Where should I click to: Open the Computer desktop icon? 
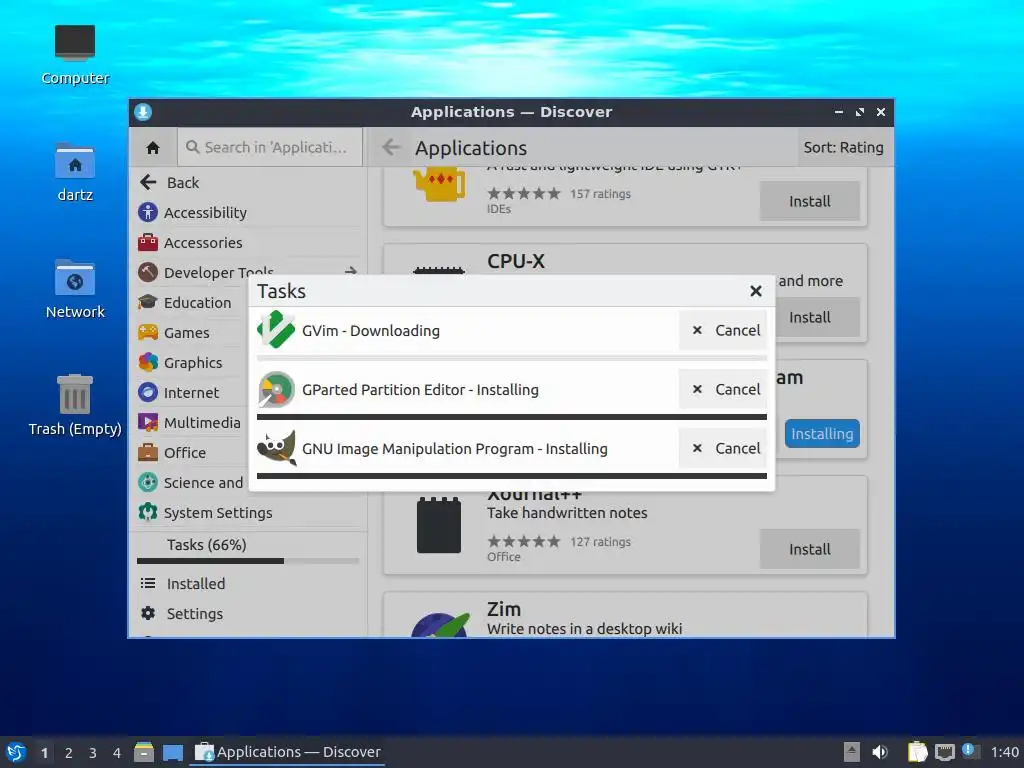pyautogui.click(x=75, y=55)
